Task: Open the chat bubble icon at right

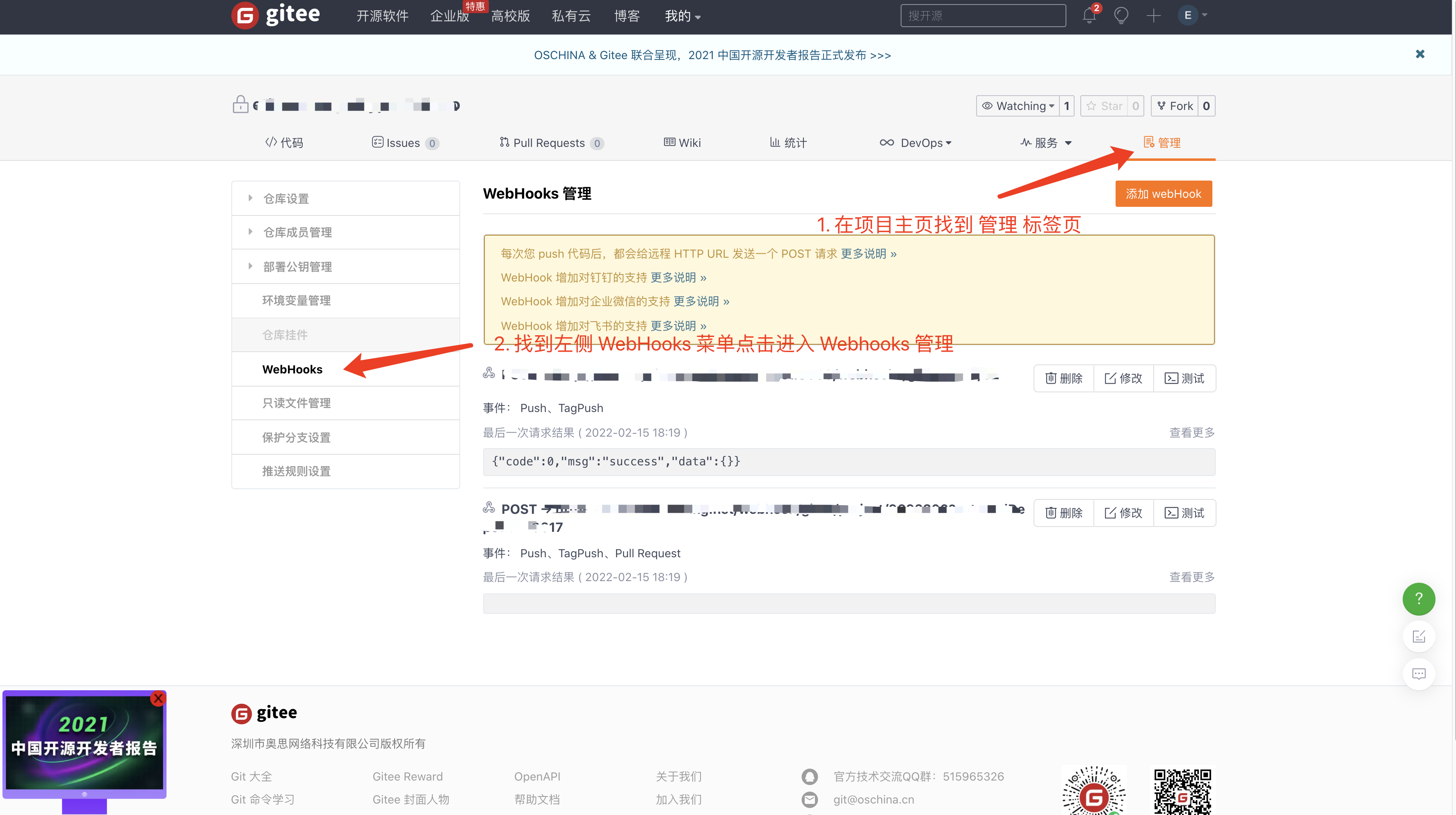Action: [x=1418, y=673]
